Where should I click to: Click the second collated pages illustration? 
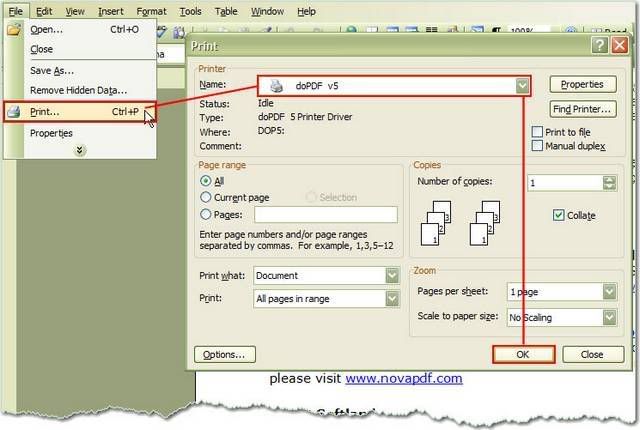(485, 223)
